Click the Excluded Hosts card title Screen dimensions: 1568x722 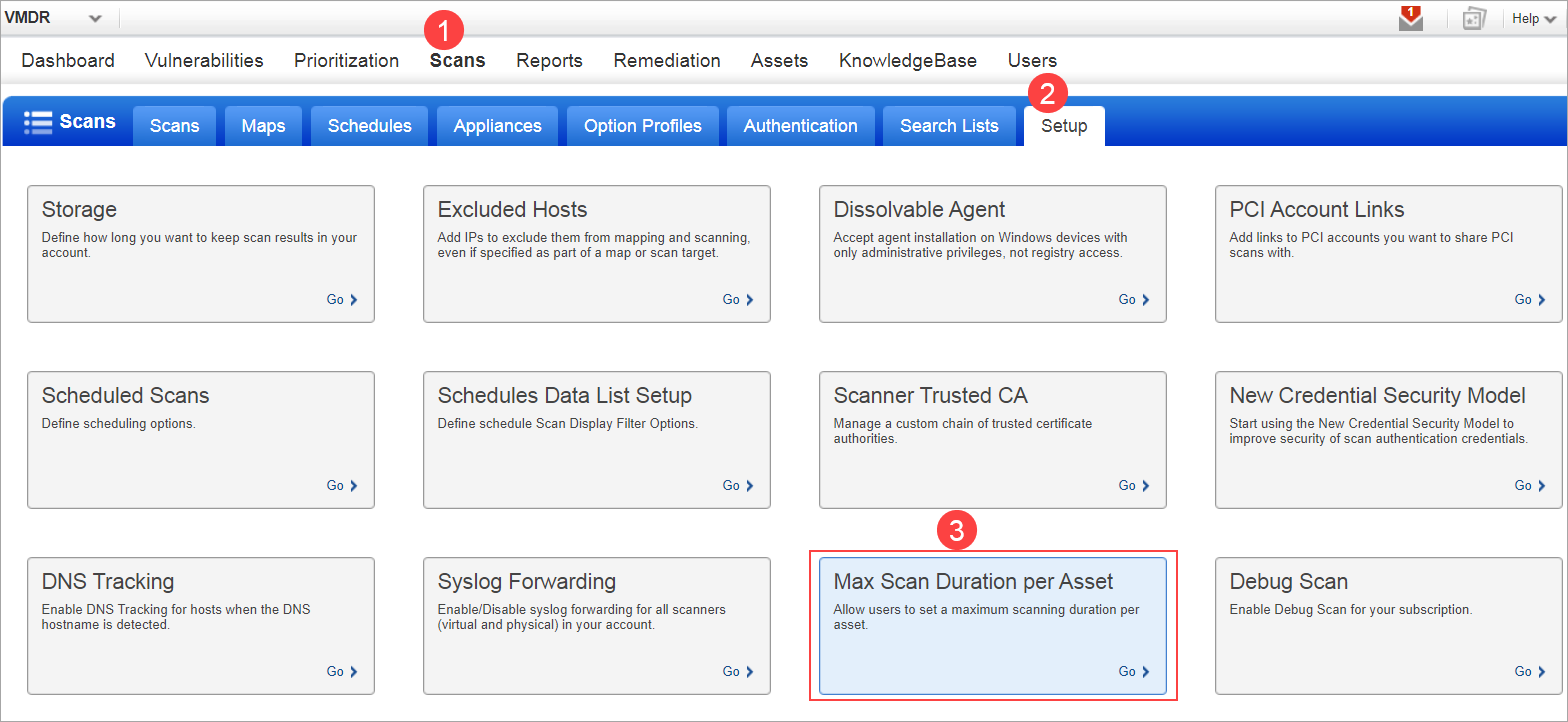click(x=512, y=210)
